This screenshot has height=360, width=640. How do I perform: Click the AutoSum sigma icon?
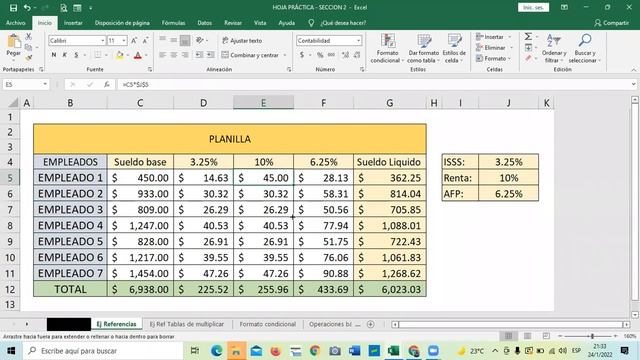(528, 37)
